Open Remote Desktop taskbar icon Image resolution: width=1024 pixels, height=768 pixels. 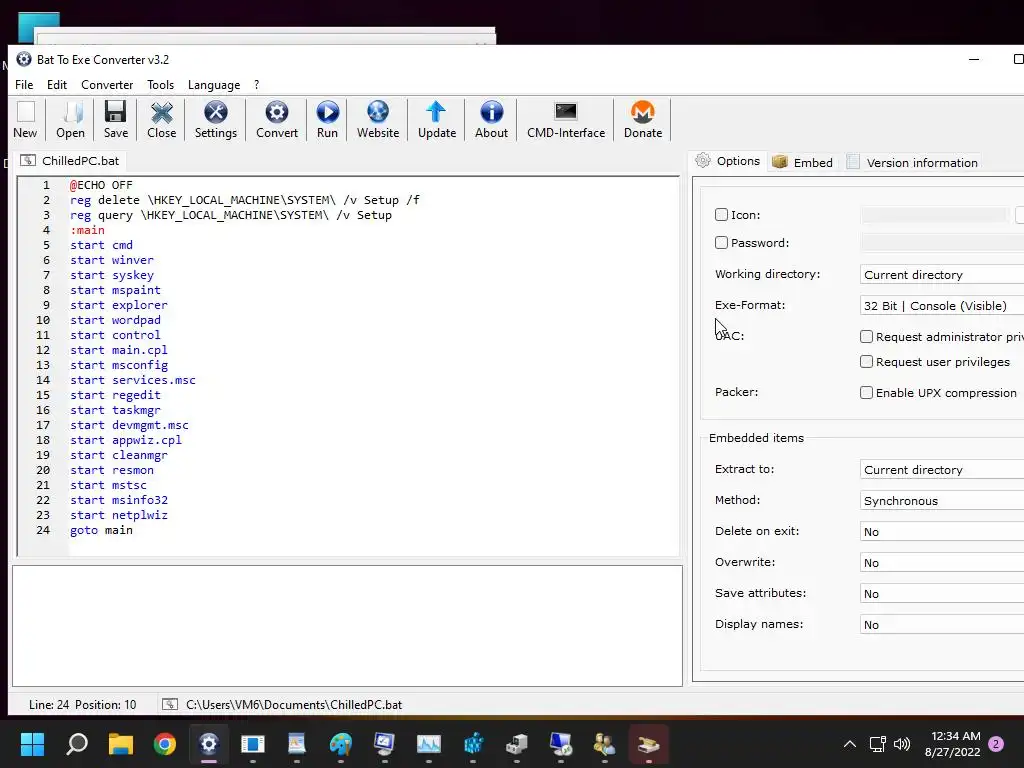(561, 744)
